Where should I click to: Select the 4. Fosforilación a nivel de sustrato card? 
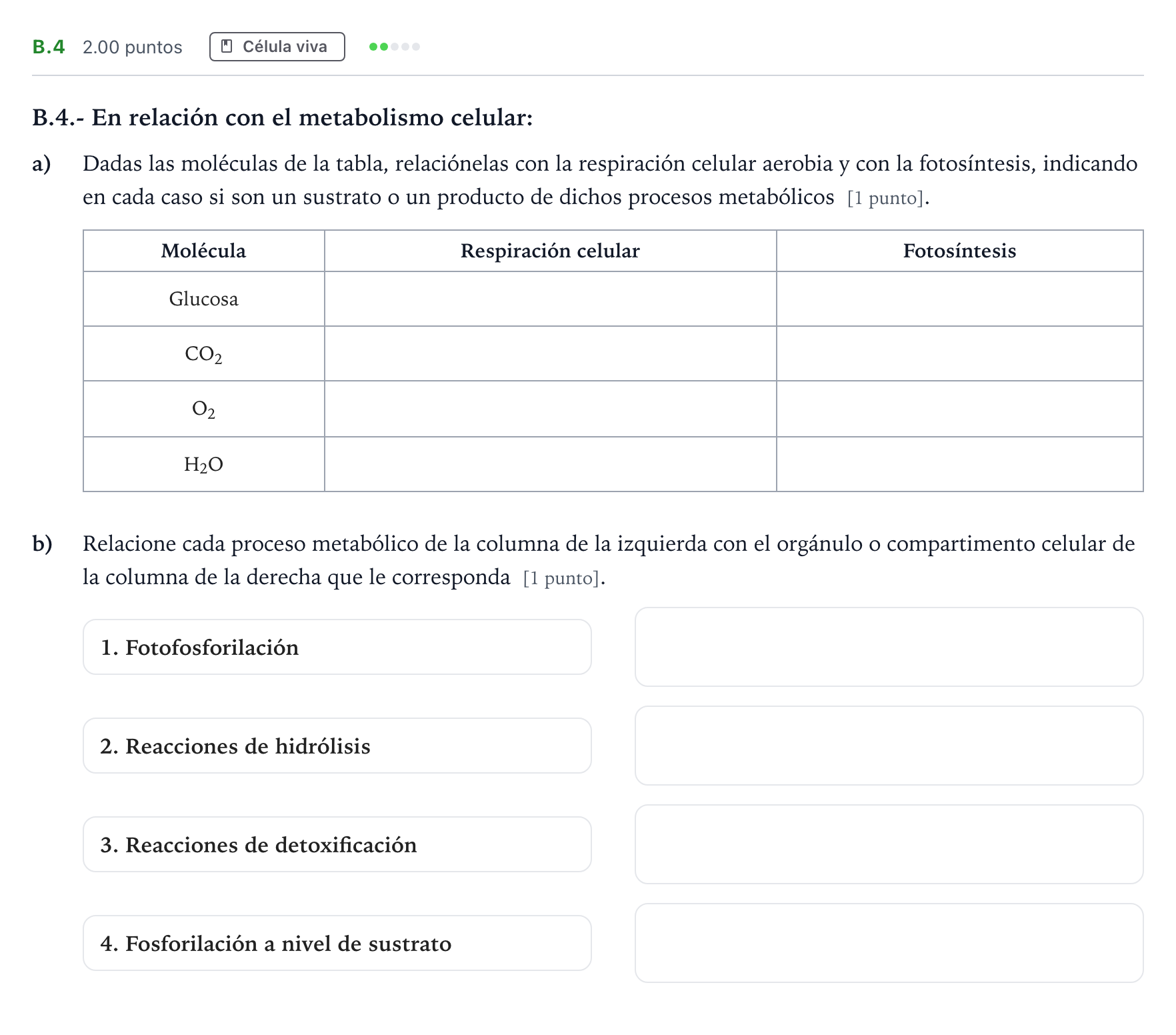click(337, 943)
